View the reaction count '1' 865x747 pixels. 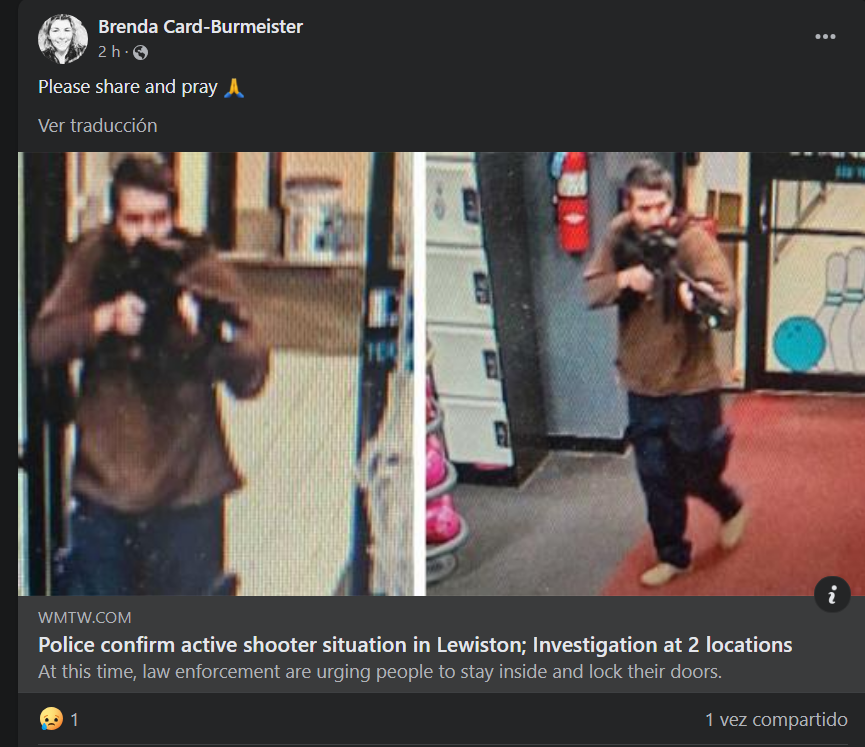pos(74,719)
